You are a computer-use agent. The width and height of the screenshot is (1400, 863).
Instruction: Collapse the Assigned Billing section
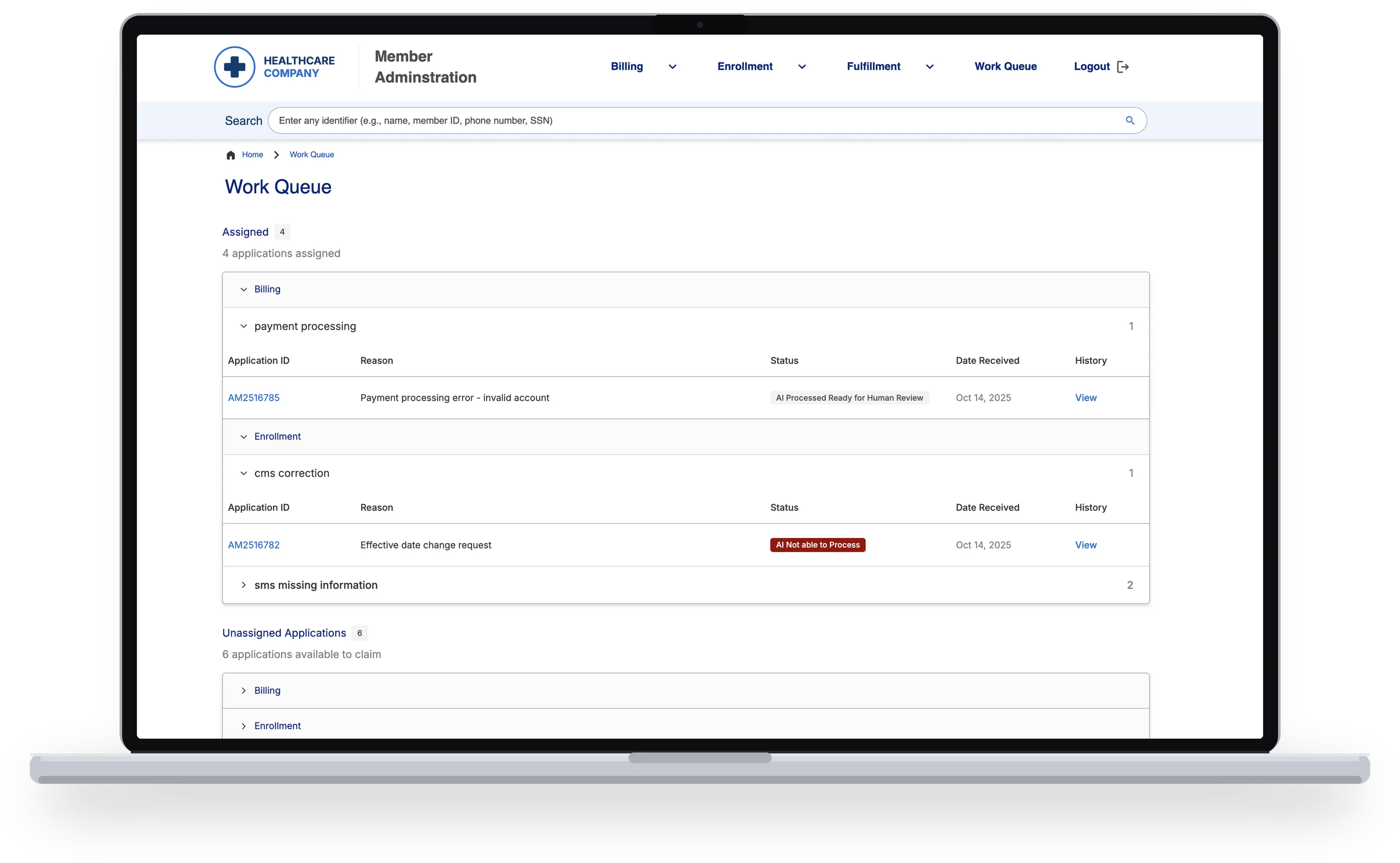click(x=243, y=289)
